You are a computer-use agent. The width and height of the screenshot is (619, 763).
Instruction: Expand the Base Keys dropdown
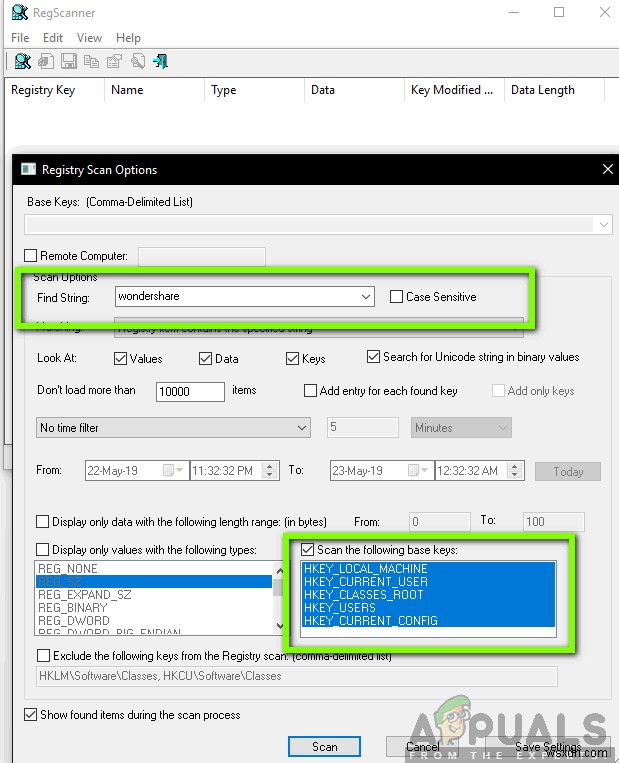[x=603, y=225]
